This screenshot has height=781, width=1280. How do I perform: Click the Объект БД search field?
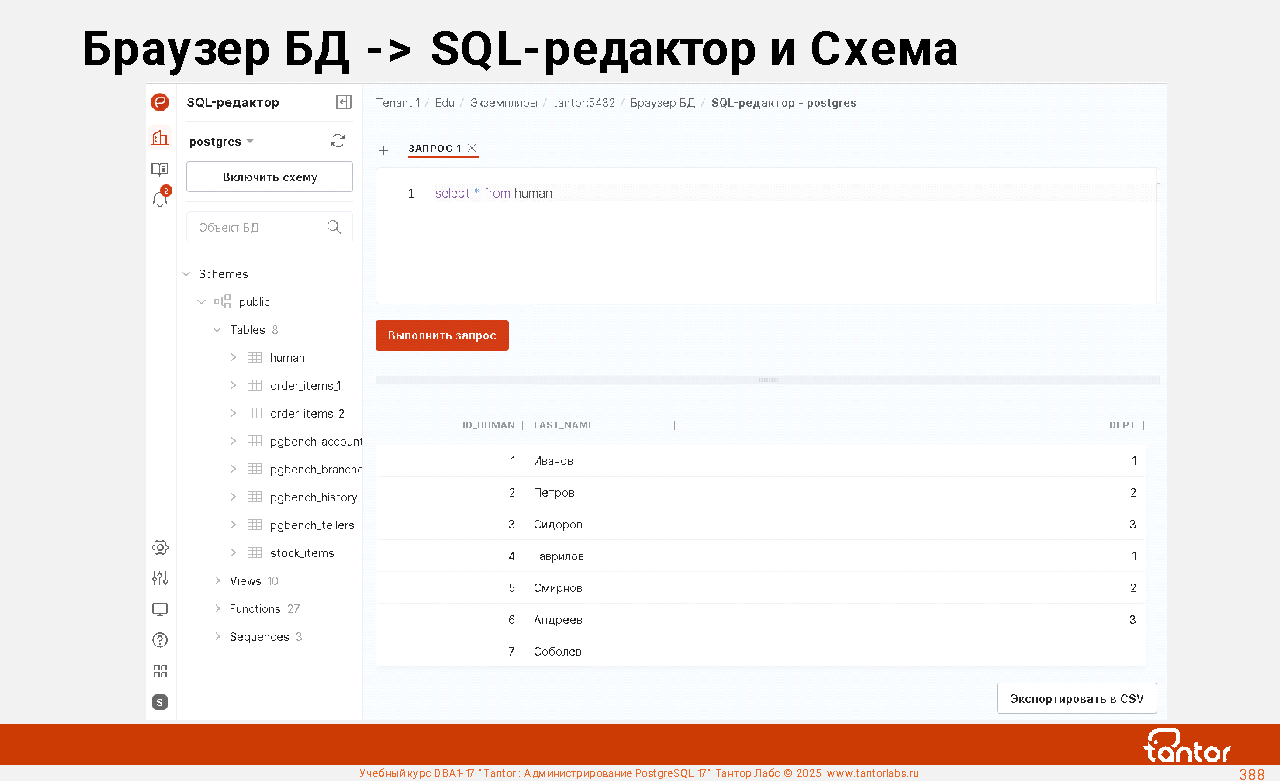[260, 227]
